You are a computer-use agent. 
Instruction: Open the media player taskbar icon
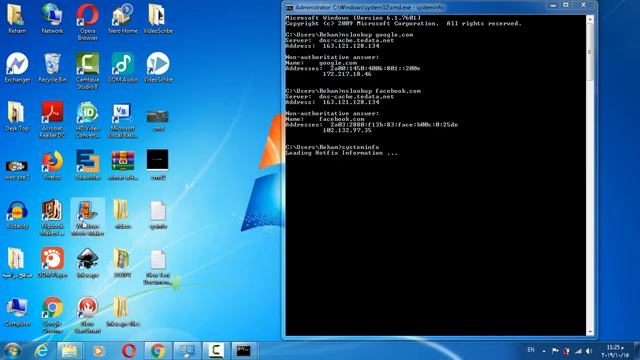coord(98,350)
